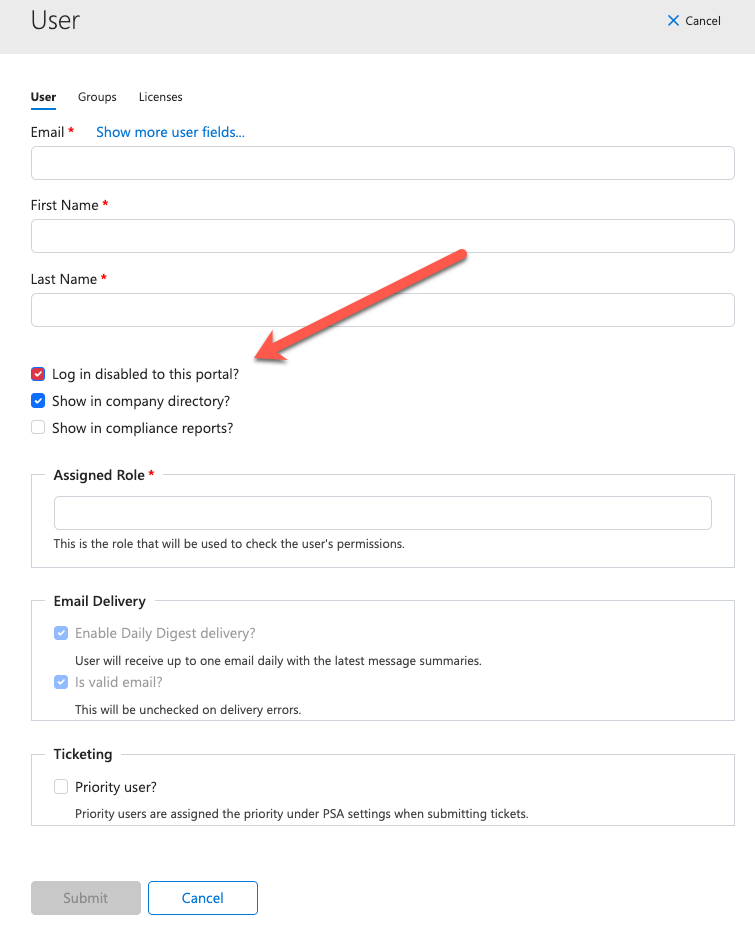
Task: Click the X Cancel icon at top
Action: (x=673, y=21)
